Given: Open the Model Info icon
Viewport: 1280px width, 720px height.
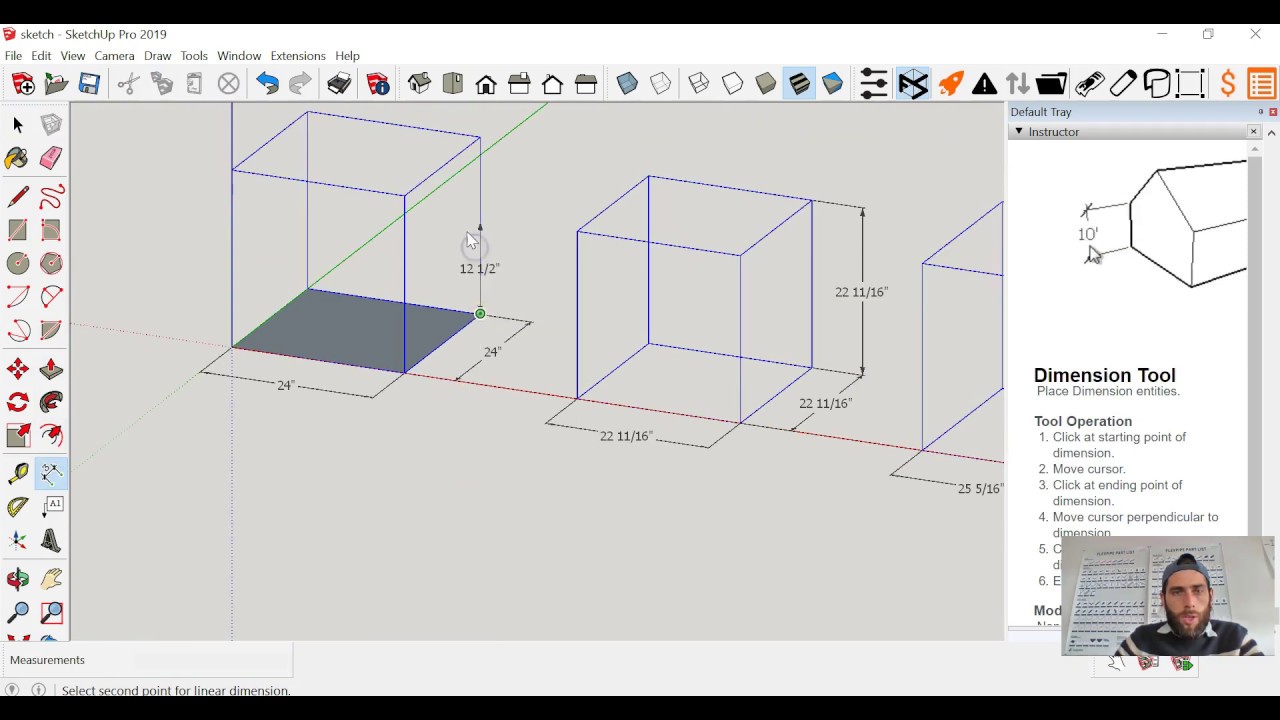Looking at the screenshot, I should [377, 84].
